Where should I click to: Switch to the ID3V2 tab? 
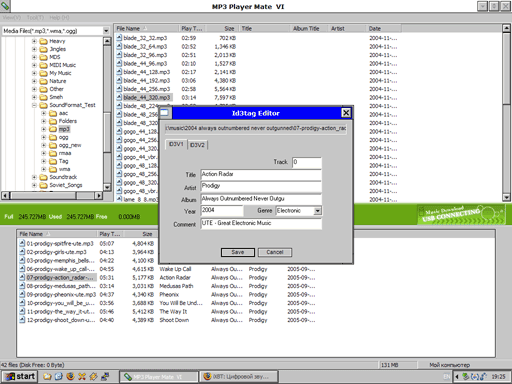(197, 145)
